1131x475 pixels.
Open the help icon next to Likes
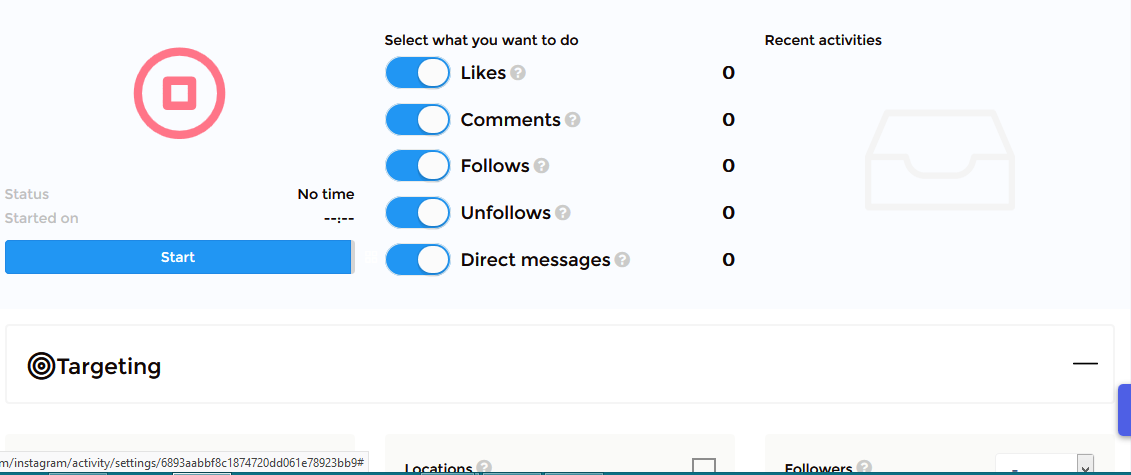pos(518,73)
